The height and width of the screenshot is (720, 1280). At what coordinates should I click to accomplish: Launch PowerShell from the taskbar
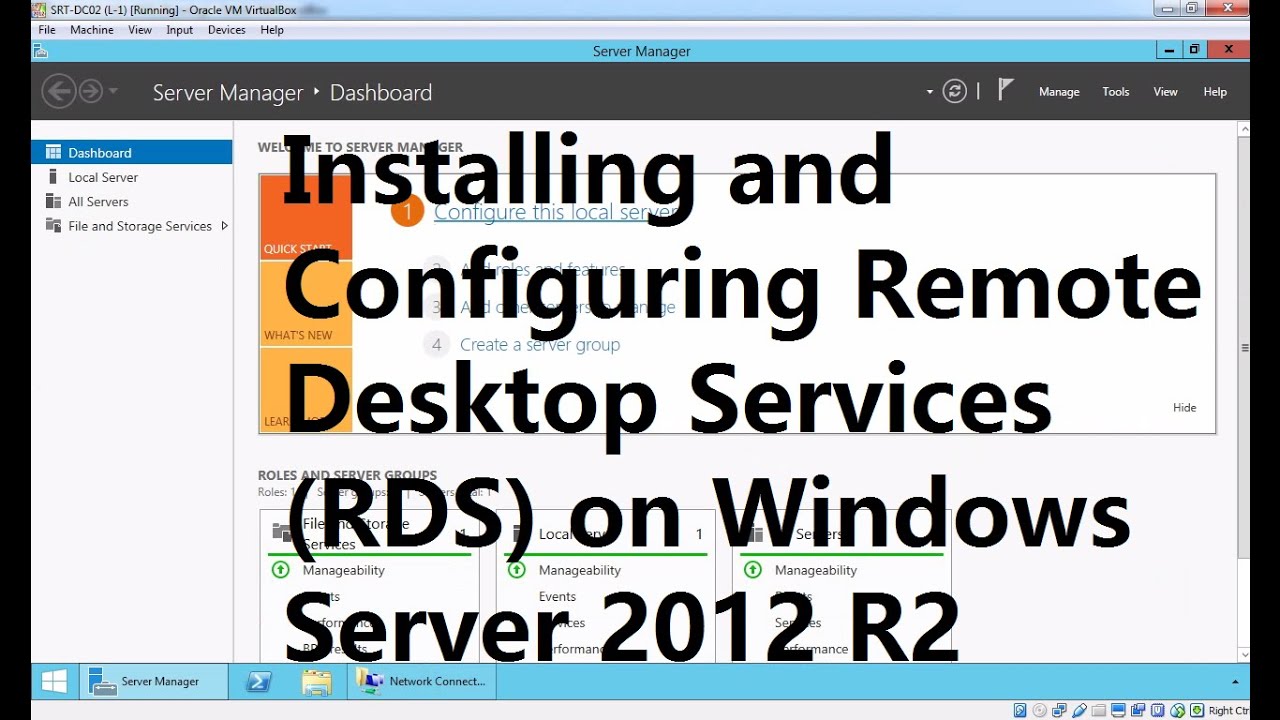[258, 681]
